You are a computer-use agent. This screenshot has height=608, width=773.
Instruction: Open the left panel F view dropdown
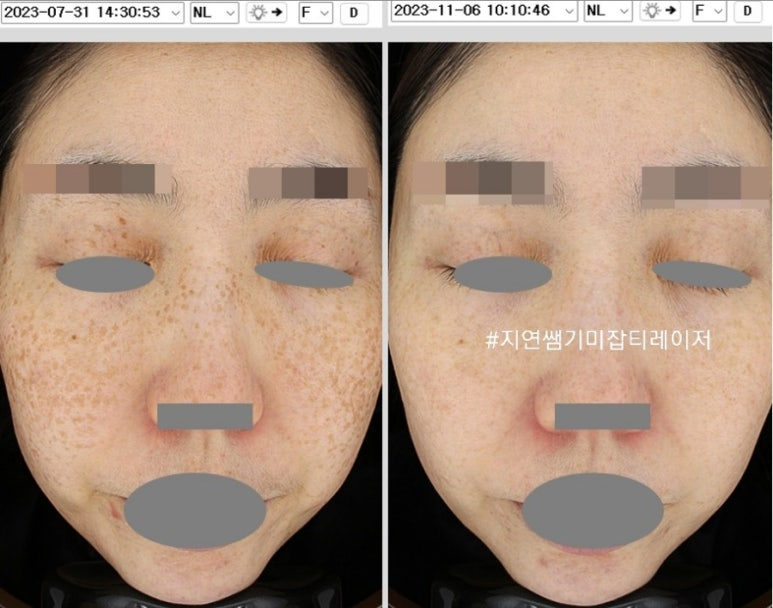pos(315,12)
